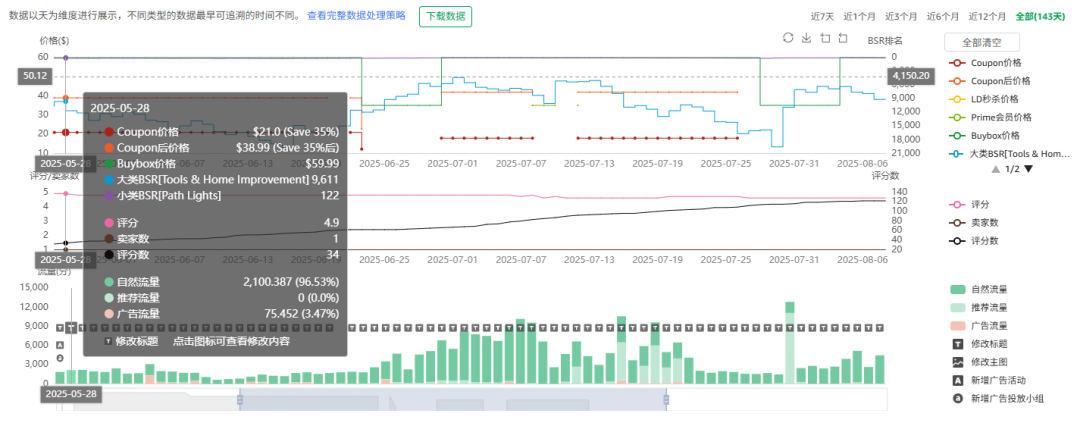Viewport: 1080px width, 426px height.
Task: Click the 全部清空 button
Action: [x=981, y=42]
